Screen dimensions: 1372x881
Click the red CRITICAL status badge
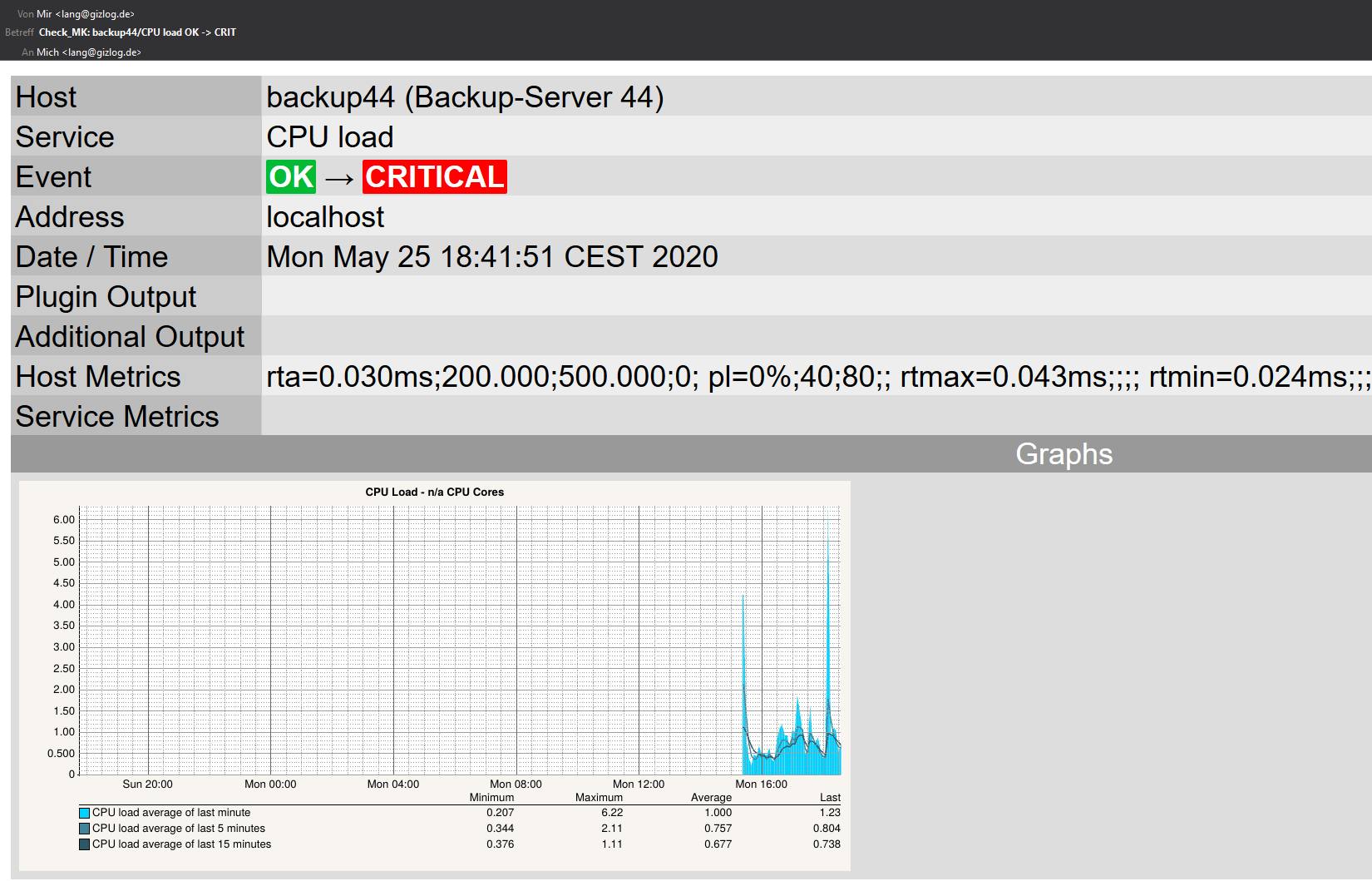tap(435, 176)
